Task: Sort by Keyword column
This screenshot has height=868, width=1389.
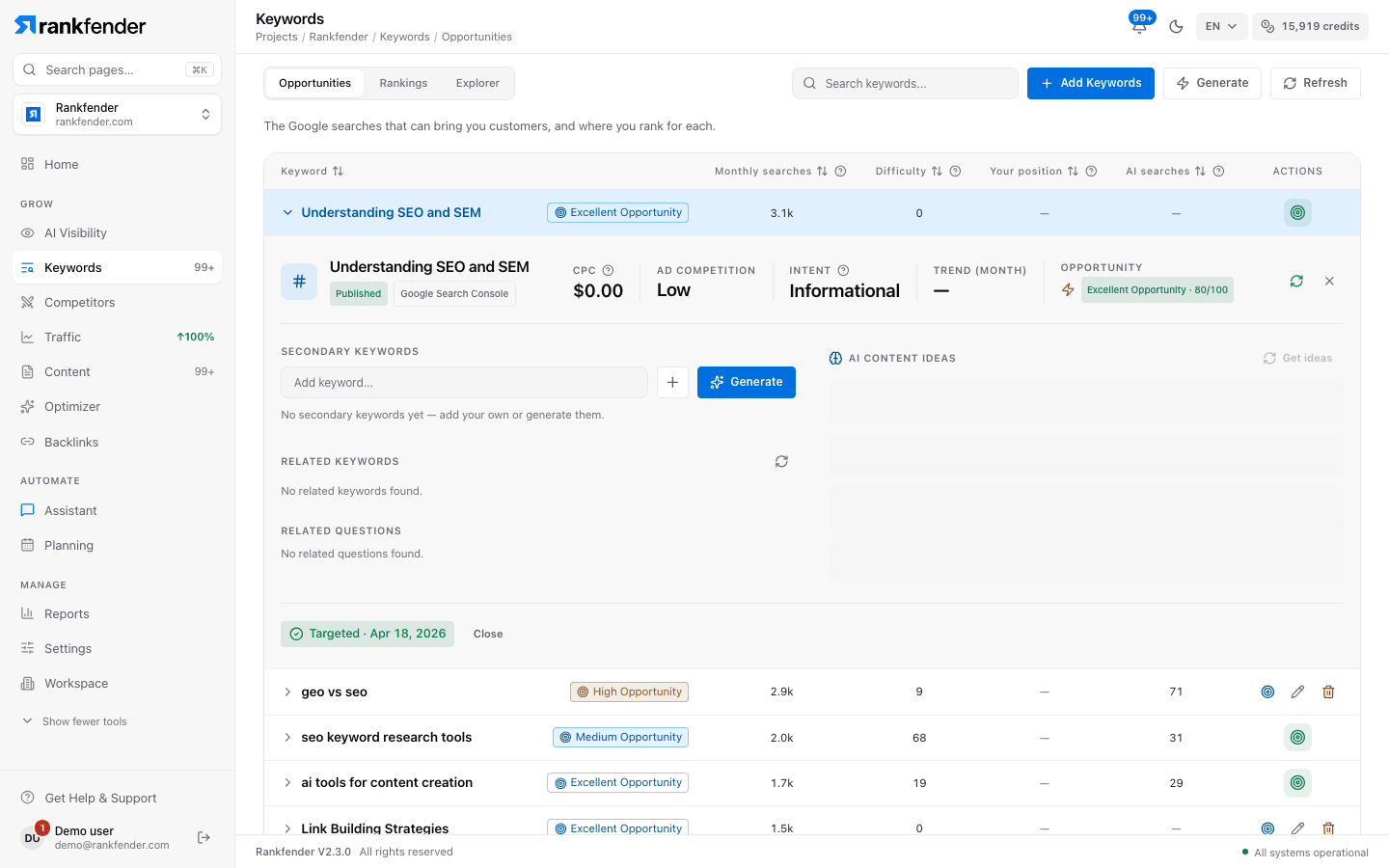Action: pyautogui.click(x=313, y=172)
